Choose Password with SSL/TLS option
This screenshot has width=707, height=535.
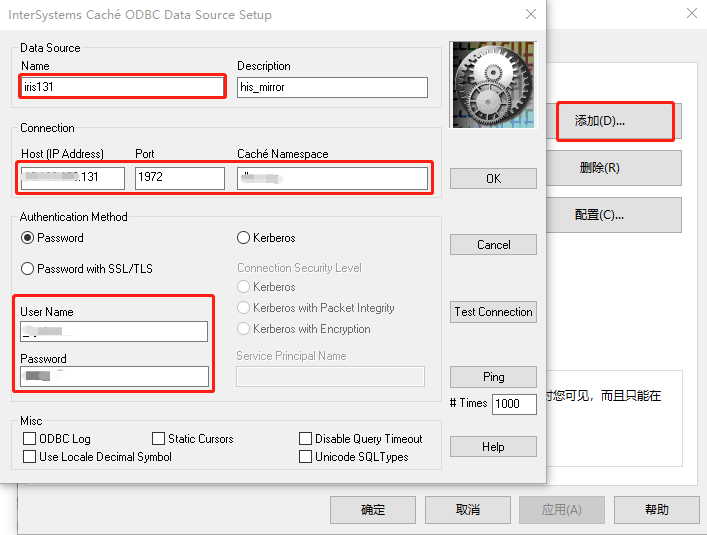pos(28,269)
